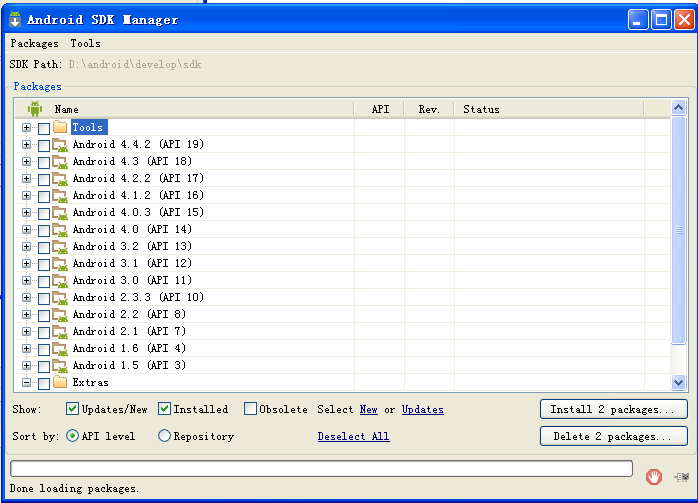This screenshot has height=503, width=698.
Task: Expand the Android 4.1.2 (API 16) node
Action: (26, 195)
